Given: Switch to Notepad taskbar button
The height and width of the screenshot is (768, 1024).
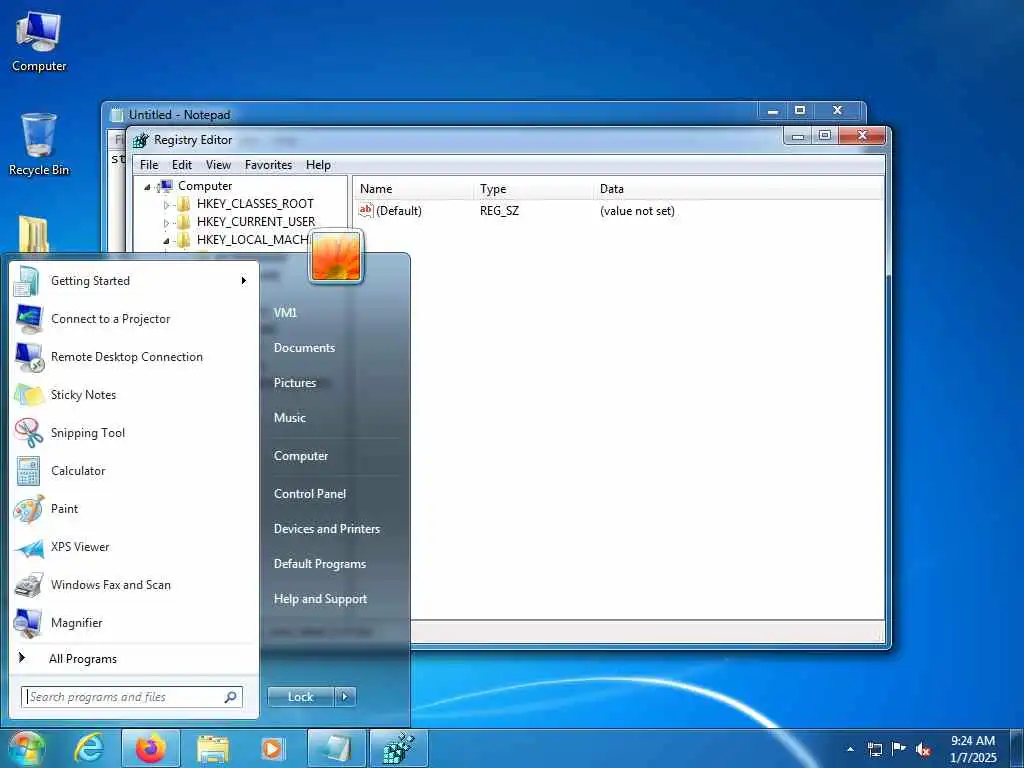Looking at the screenshot, I should click(336, 748).
